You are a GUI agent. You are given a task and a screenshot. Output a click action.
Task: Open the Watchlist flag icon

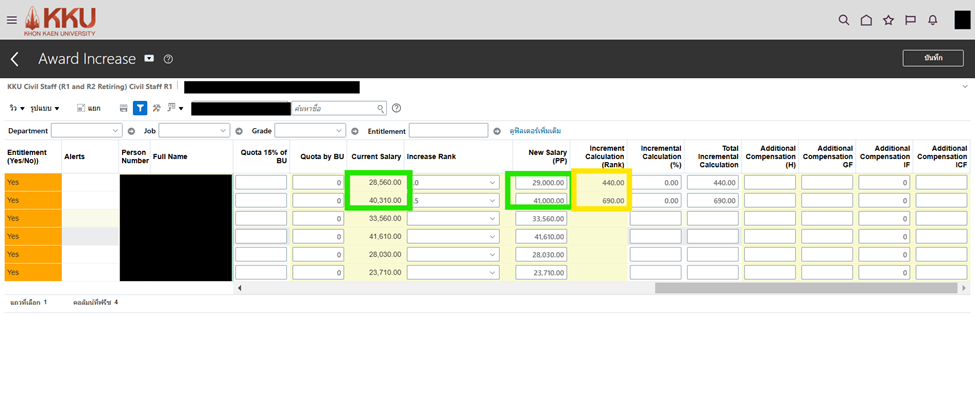pos(910,20)
